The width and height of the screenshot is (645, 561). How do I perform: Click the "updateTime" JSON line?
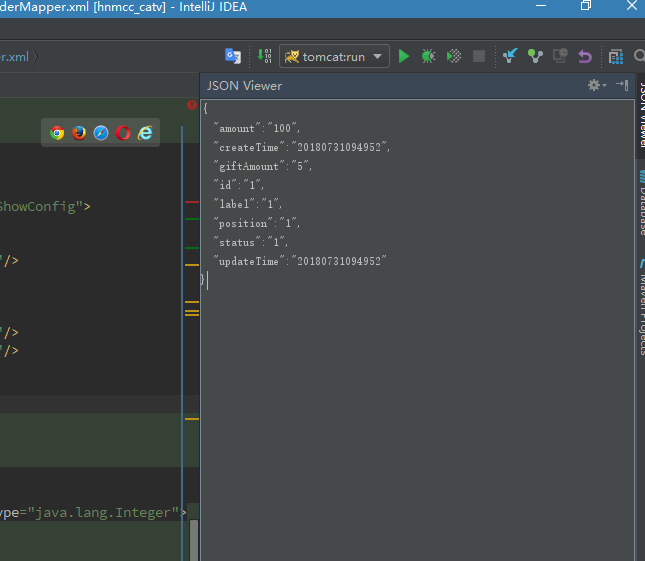[300, 261]
